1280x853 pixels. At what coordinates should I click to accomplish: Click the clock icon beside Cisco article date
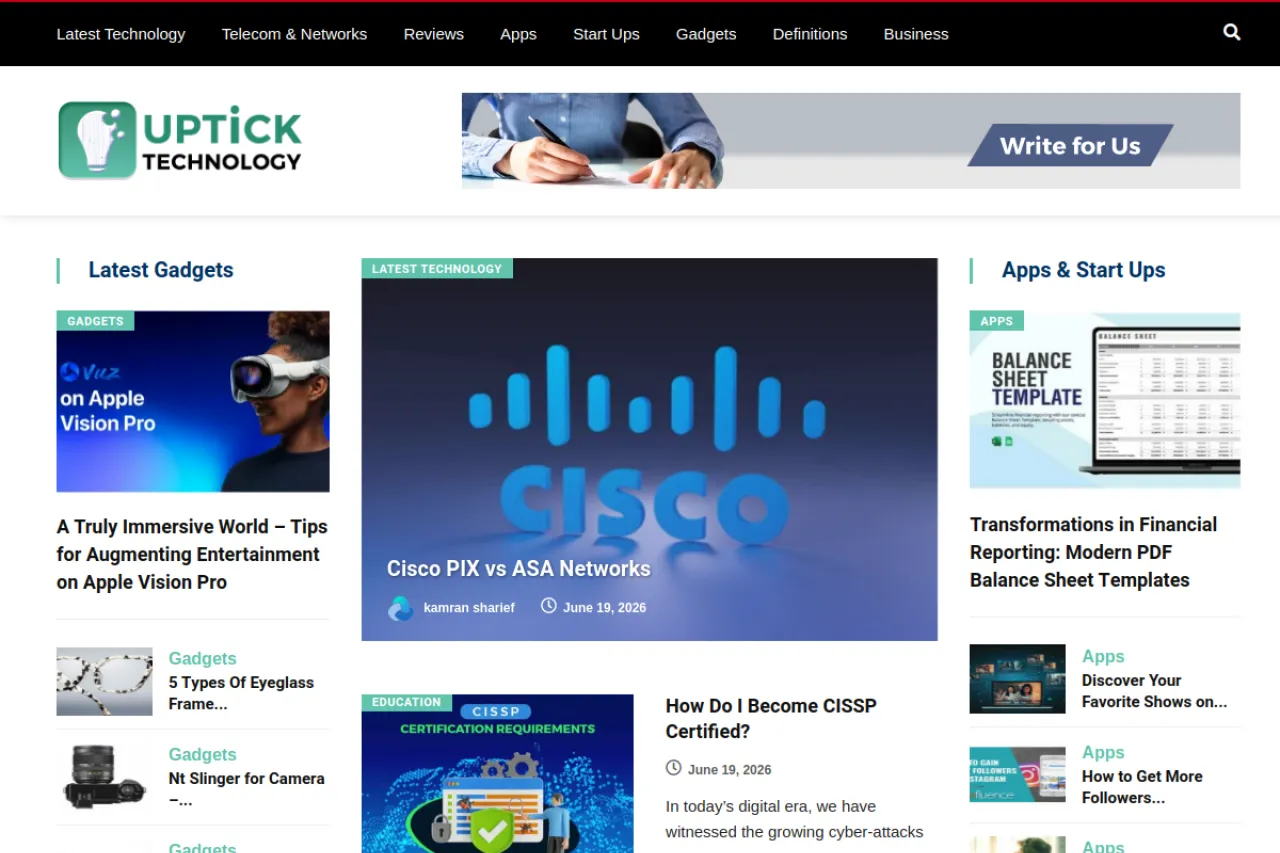coord(548,606)
